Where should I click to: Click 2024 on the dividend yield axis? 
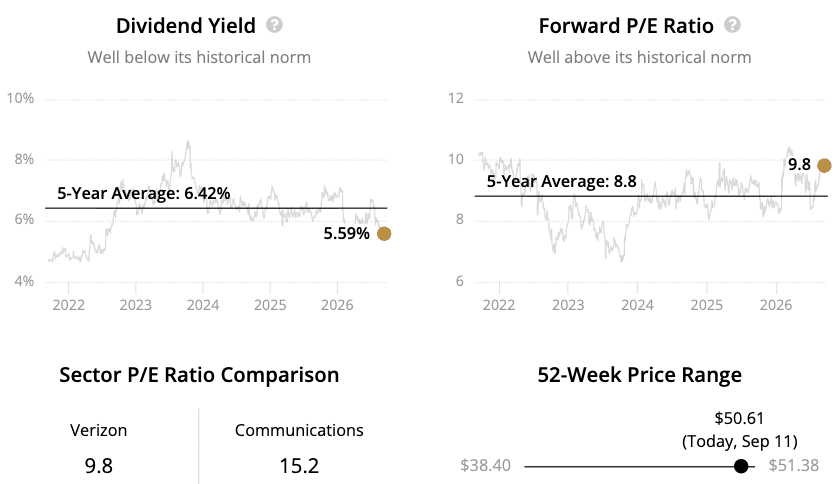tap(203, 305)
